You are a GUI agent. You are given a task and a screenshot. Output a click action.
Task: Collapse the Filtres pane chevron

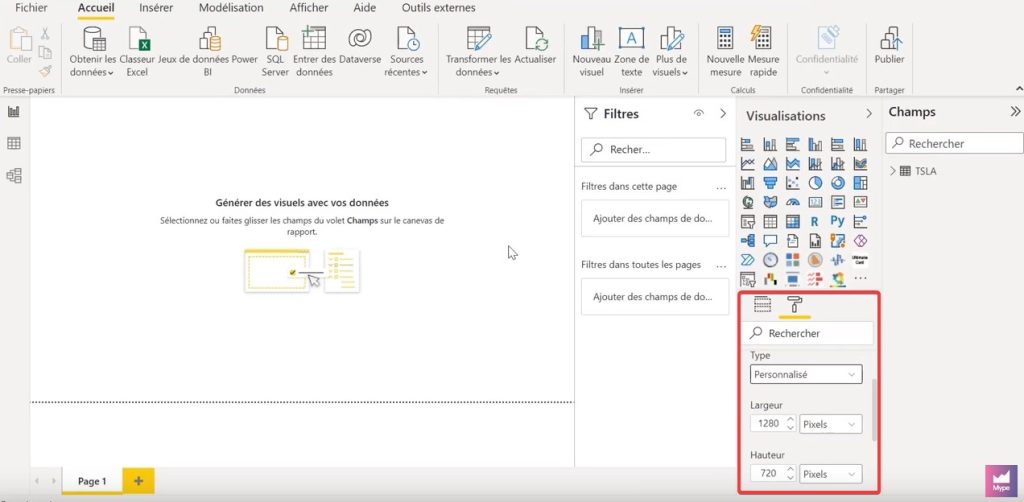click(x=723, y=114)
